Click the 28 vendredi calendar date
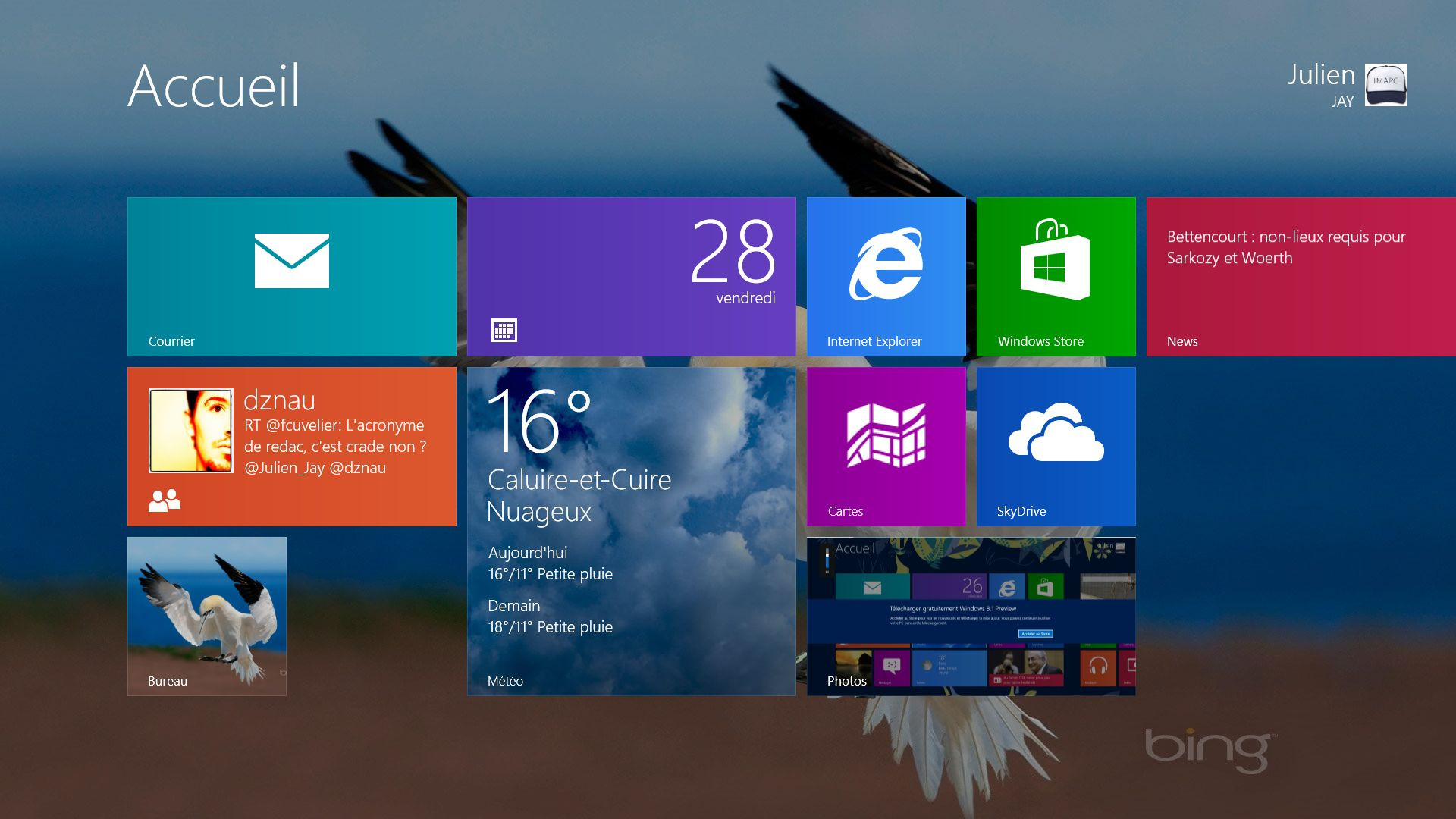1456x819 pixels. point(733,261)
